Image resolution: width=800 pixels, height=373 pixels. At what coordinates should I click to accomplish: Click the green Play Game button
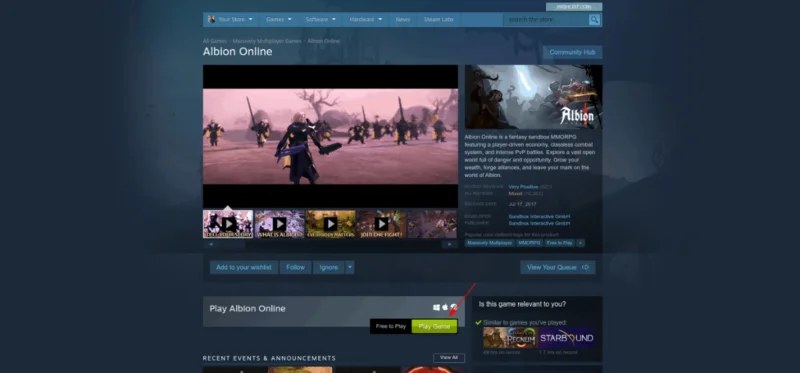[434, 326]
